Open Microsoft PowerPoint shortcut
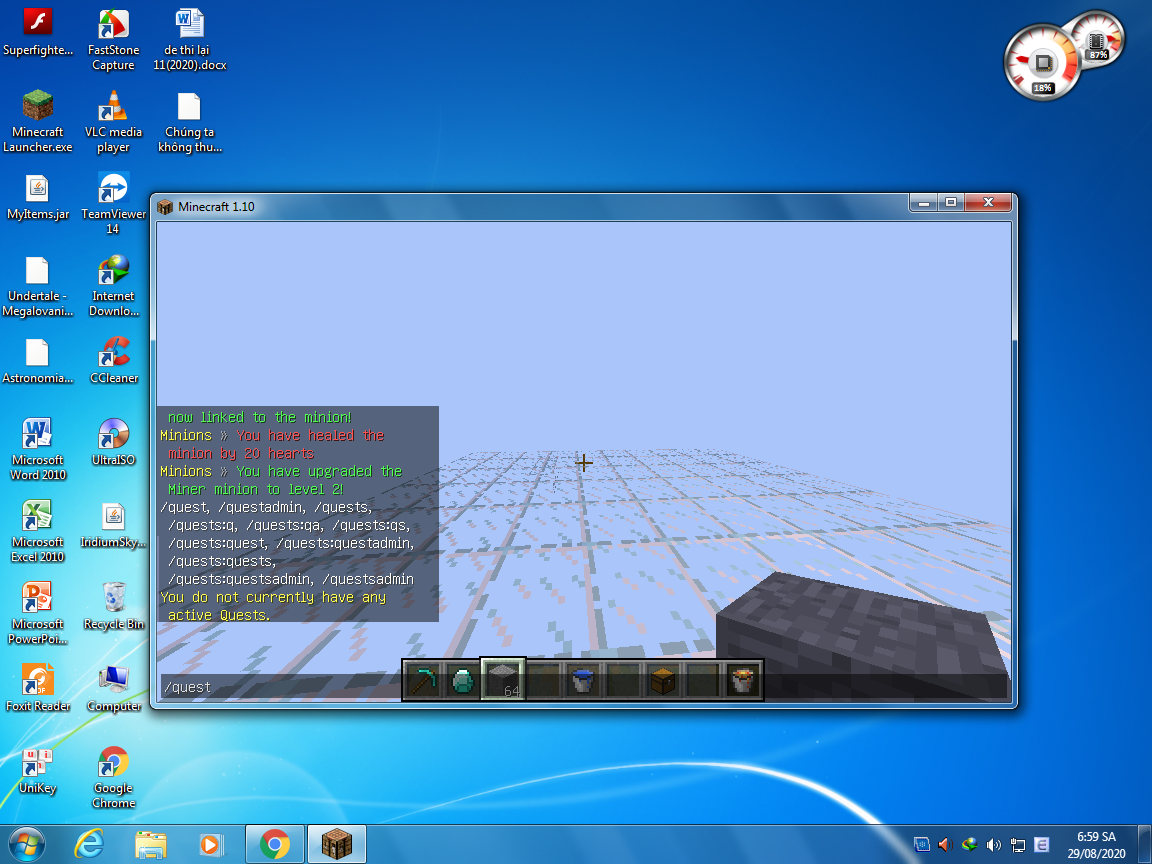The height and width of the screenshot is (864, 1152). 37,613
